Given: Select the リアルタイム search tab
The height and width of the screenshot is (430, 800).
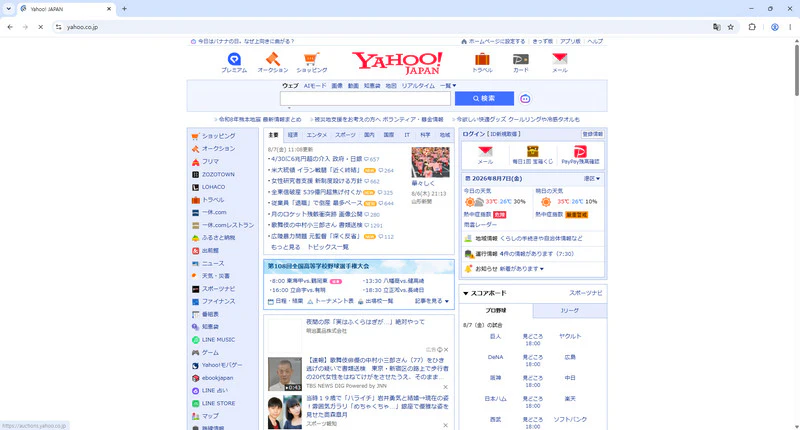Looking at the screenshot, I should tap(418, 86).
